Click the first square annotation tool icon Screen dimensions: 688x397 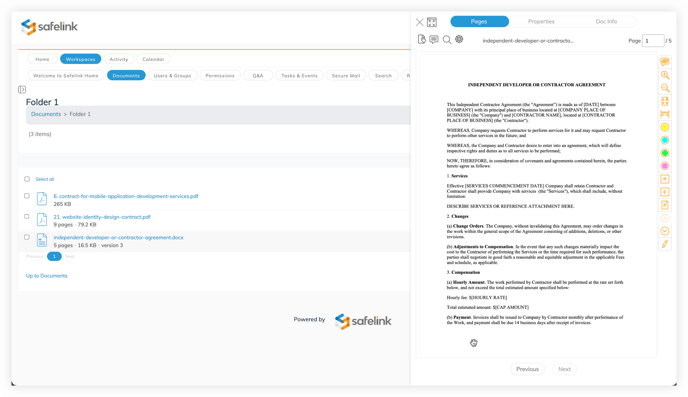(x=665, y=179)
